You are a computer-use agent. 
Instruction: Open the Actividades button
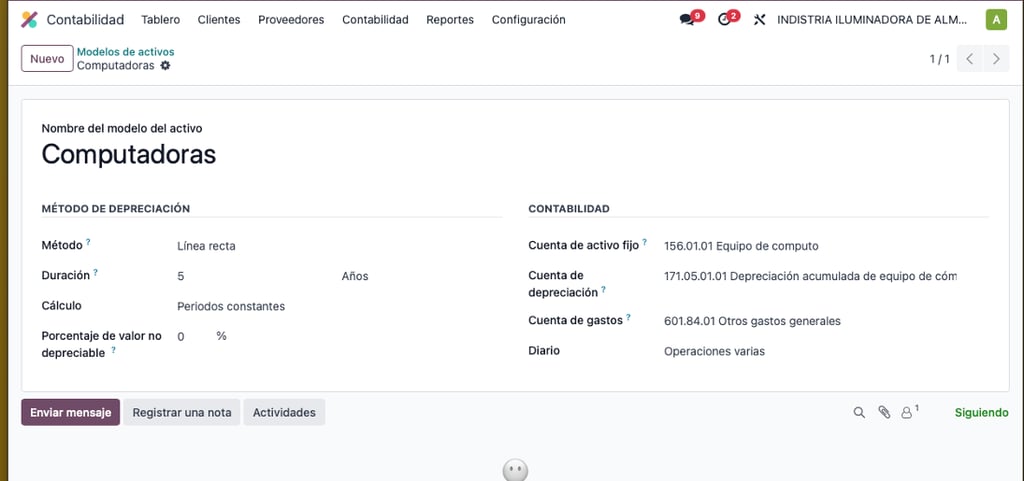[284, 412]
